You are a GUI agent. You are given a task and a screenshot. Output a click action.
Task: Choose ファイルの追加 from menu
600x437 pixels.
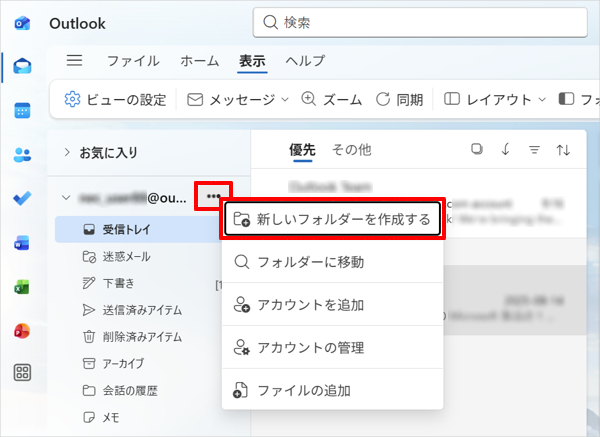pyautogui.click(x=333, y=391)
